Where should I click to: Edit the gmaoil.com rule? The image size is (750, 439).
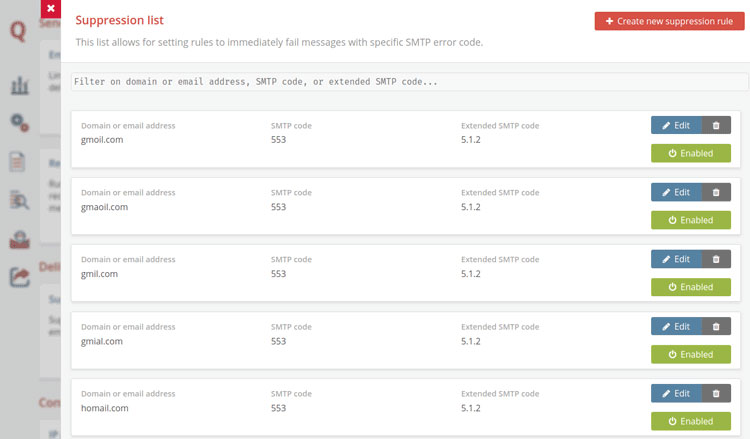click(x=676, y=192)
